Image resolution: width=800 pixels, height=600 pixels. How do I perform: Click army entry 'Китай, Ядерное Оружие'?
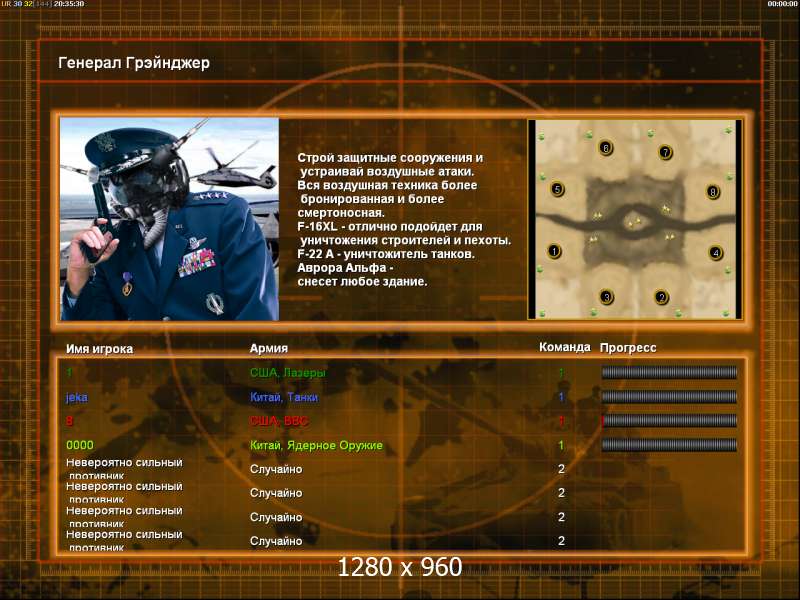click(316, 445)
